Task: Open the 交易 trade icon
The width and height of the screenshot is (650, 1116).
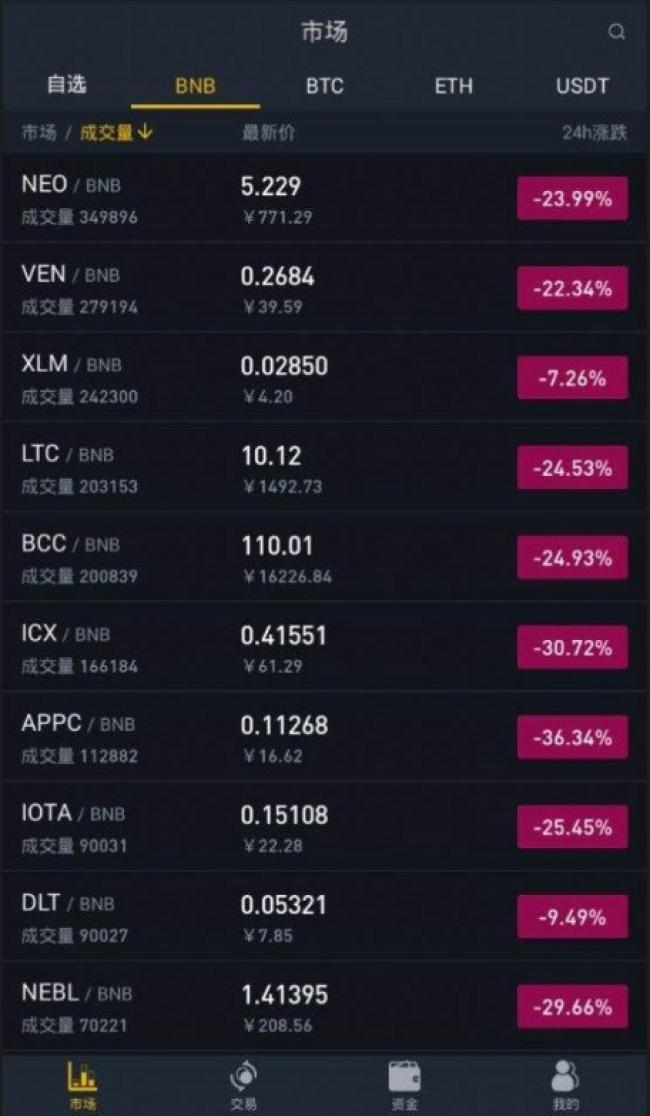Action: [x=243, y=1083]
